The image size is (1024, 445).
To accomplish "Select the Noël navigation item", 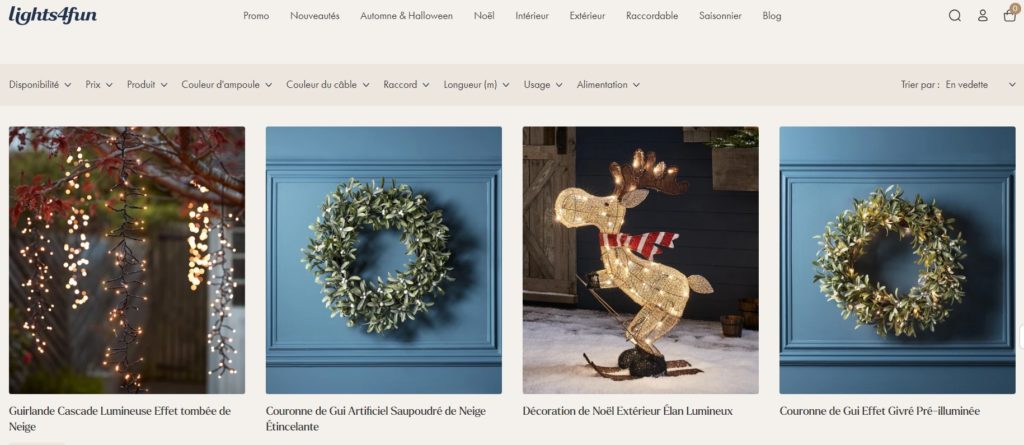I will (x=484, y=16).
